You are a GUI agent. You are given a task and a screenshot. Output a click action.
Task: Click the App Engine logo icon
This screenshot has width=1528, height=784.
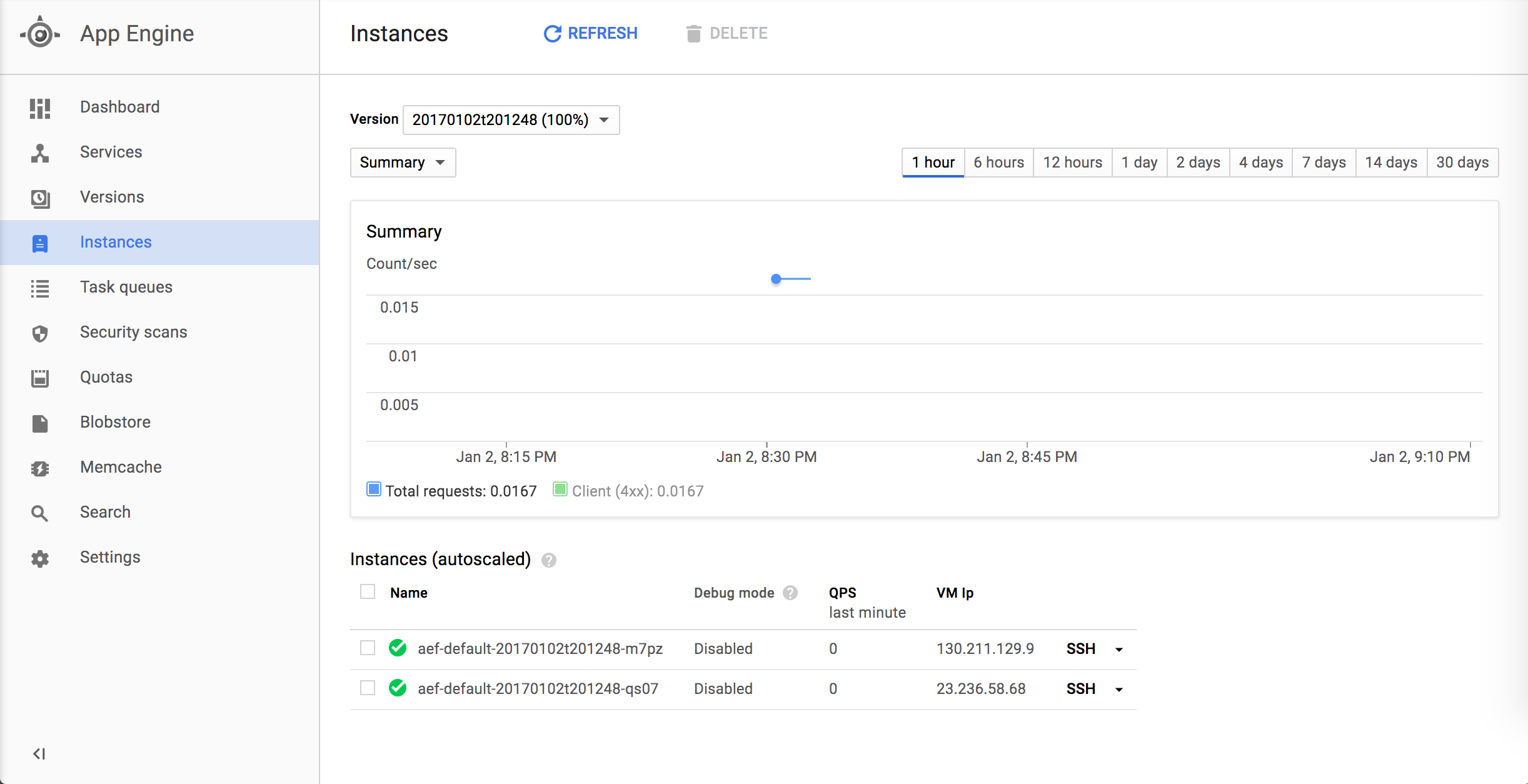pos(40,33)
